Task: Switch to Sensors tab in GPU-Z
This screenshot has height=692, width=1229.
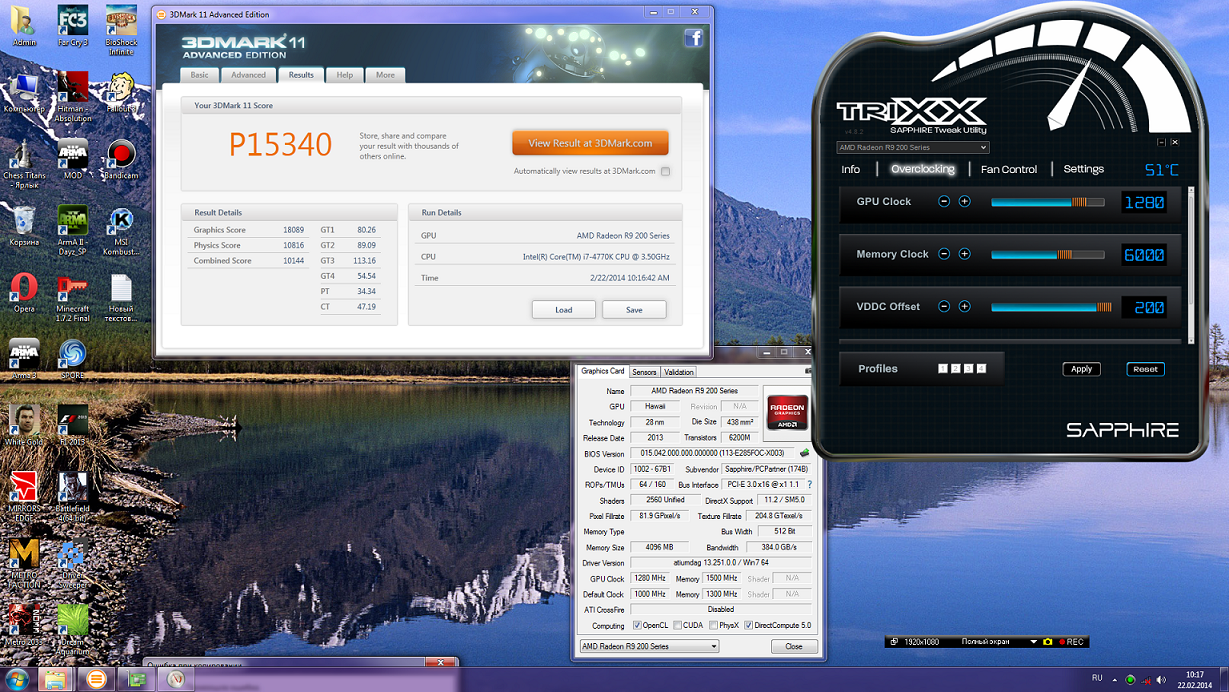Action: coord(644,372)
